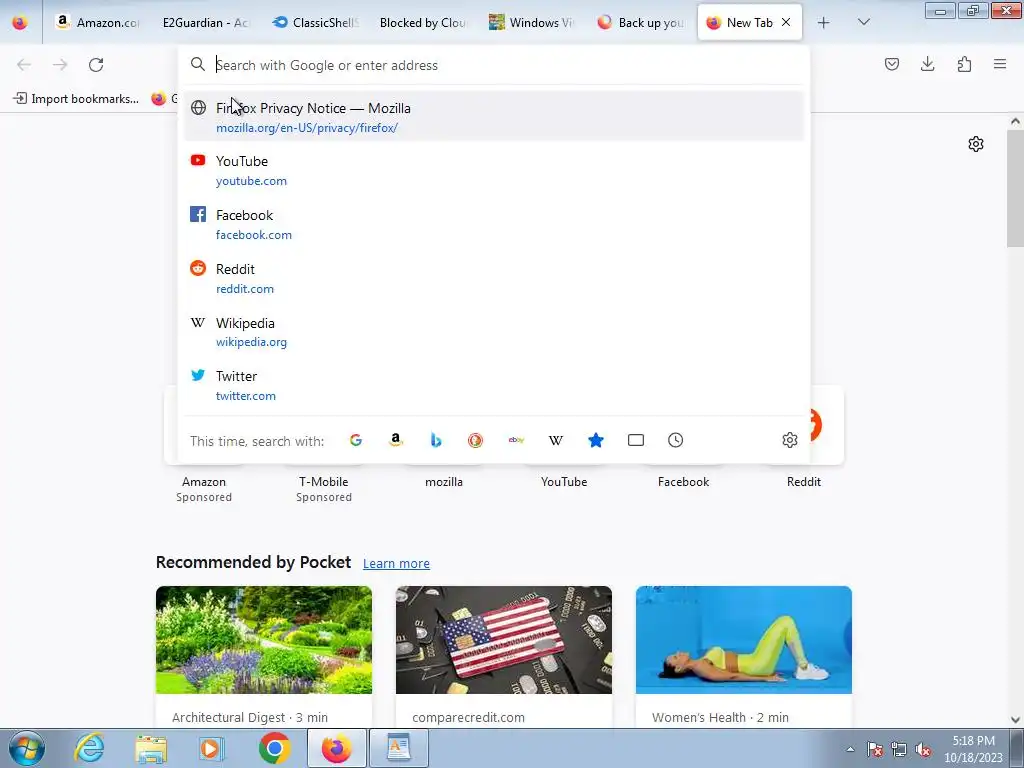
Task: Search open tabs using the tabs icon
Action: tap(635, 440)
